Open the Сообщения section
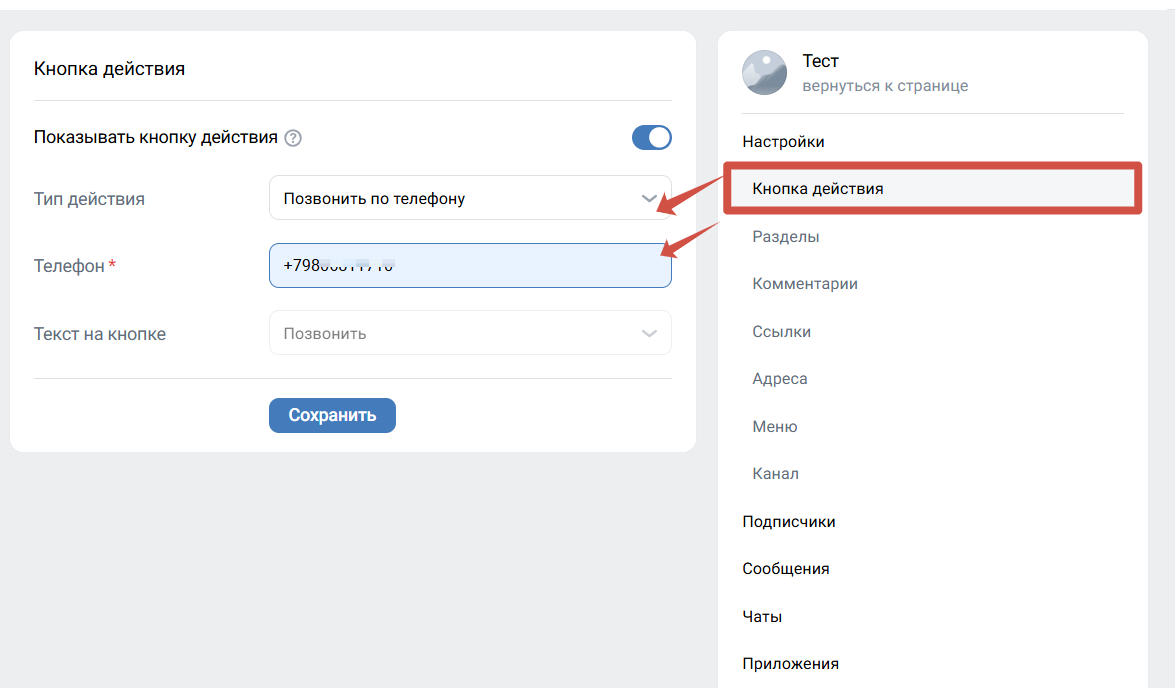The image size is (1175, 688). (x=785, y=569)
